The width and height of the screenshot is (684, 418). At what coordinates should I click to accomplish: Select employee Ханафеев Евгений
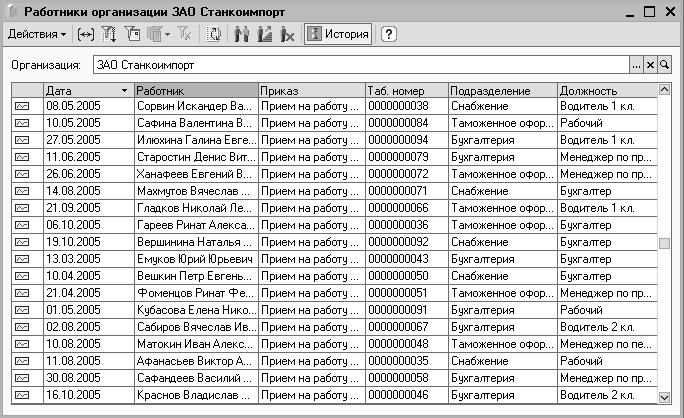point(196,174)
